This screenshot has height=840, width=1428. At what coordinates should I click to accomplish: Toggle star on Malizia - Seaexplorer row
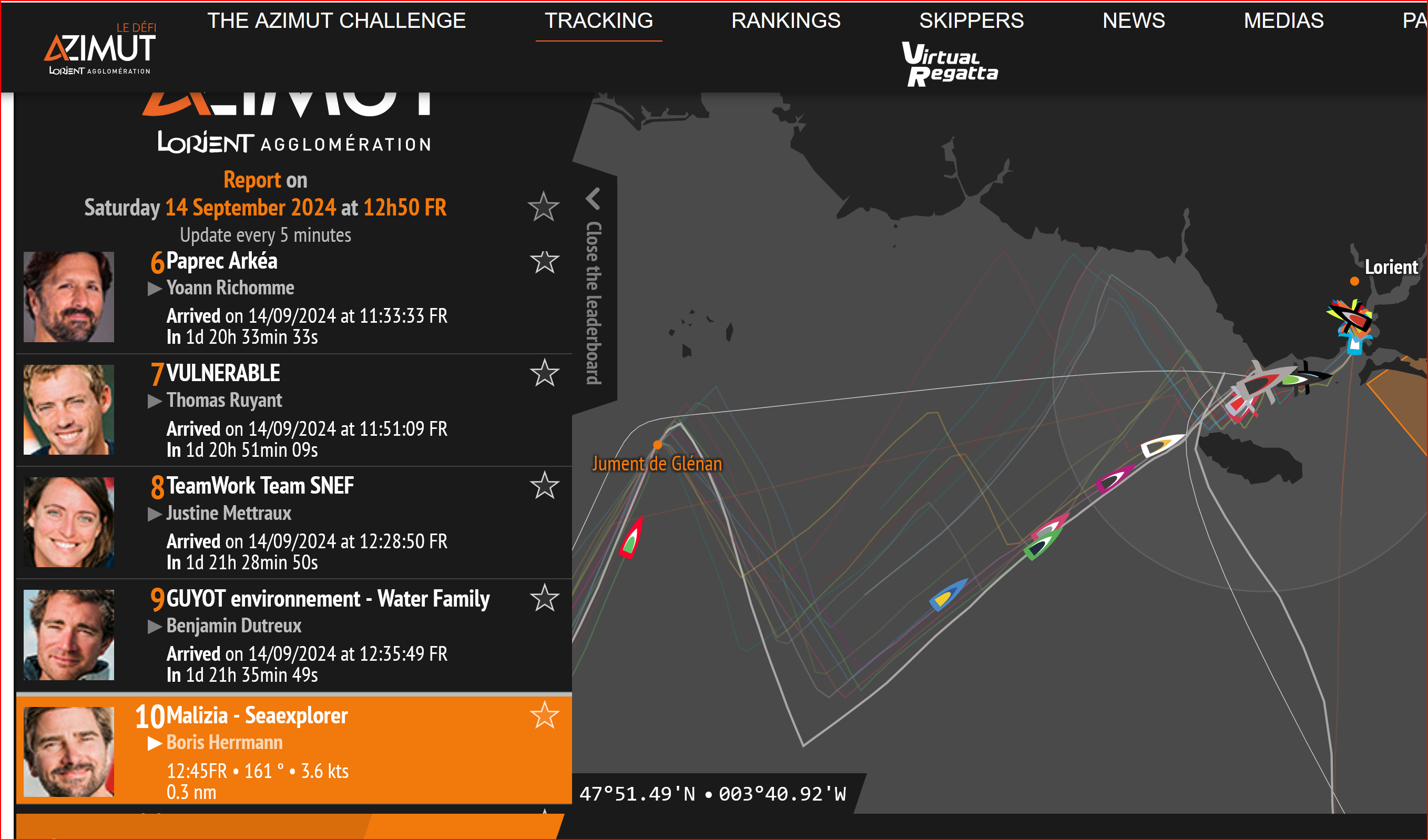(x=545, y=715)
